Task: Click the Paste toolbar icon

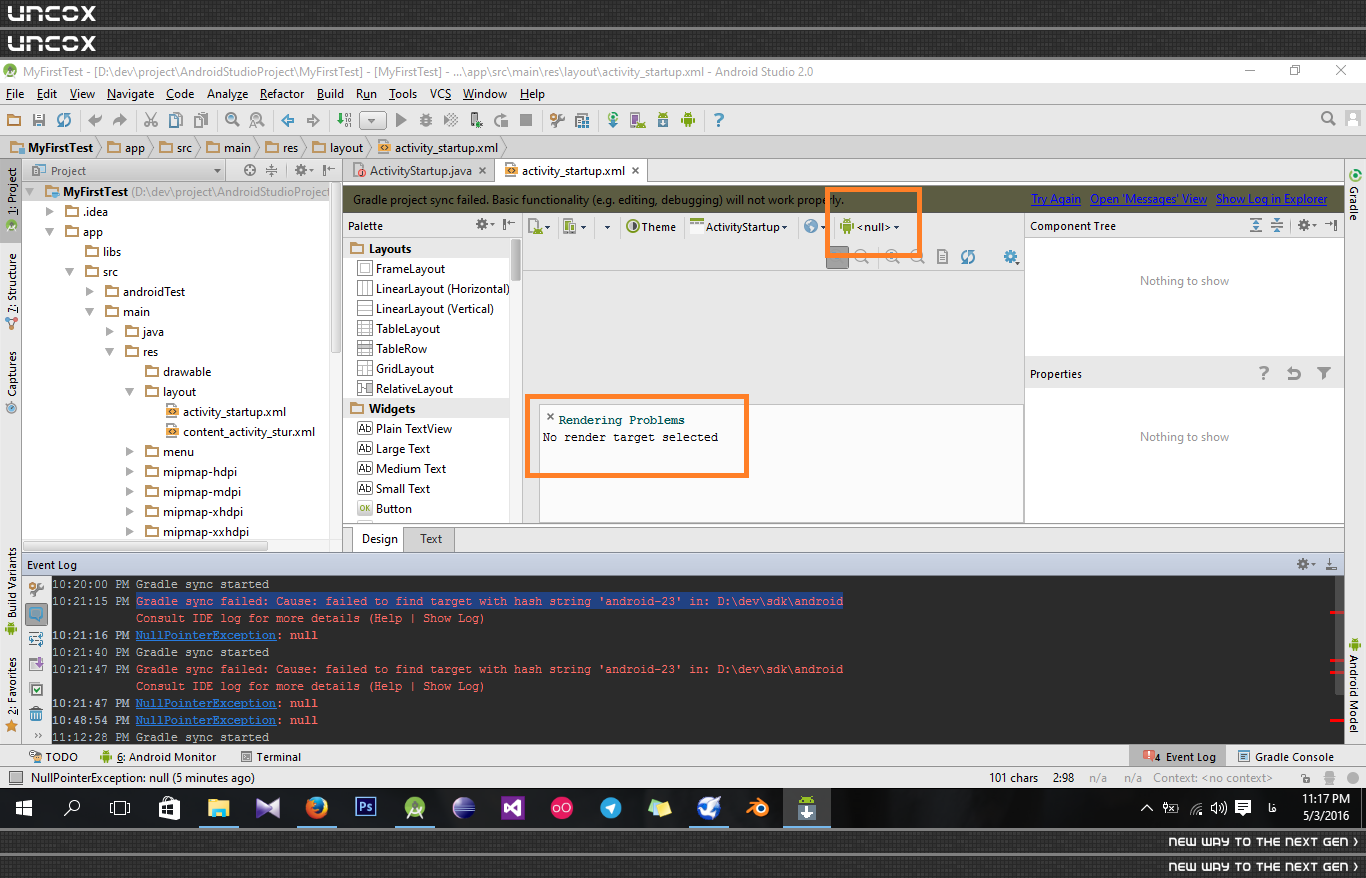Action: click(200, 120)
